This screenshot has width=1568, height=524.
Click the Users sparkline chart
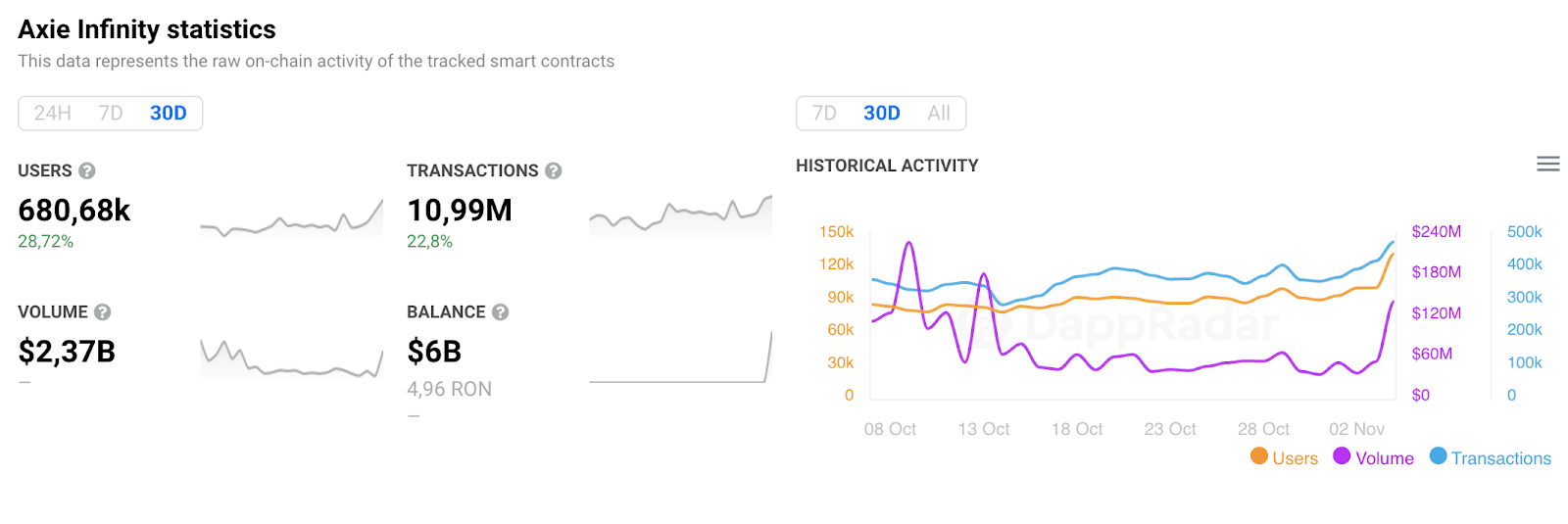(291, 219)
